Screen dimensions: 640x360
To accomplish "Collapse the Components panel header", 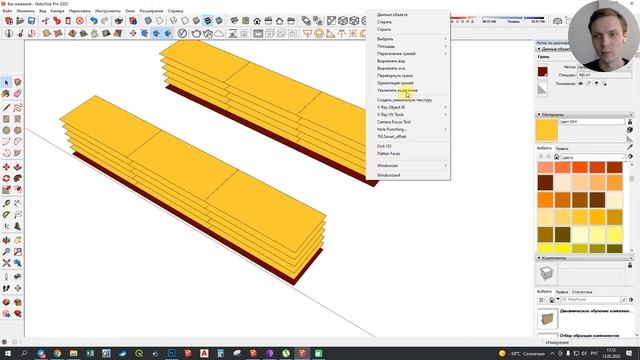I will 585,258.
